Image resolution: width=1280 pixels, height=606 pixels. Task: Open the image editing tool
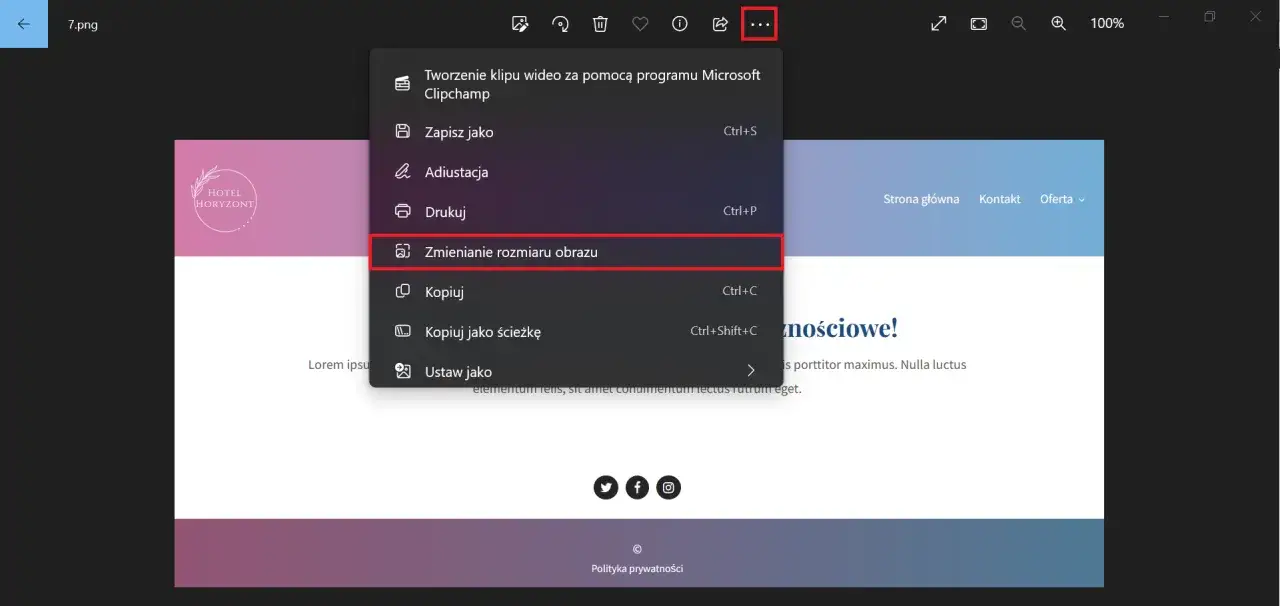coord(519,23)
